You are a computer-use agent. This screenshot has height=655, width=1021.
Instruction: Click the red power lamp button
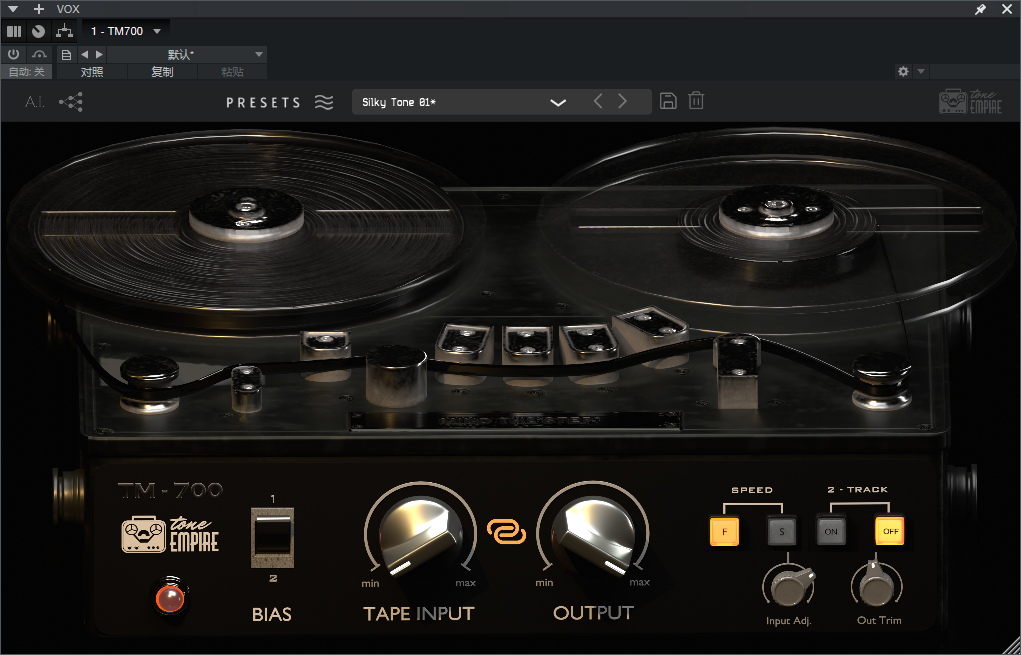click(x=171, y=597)
